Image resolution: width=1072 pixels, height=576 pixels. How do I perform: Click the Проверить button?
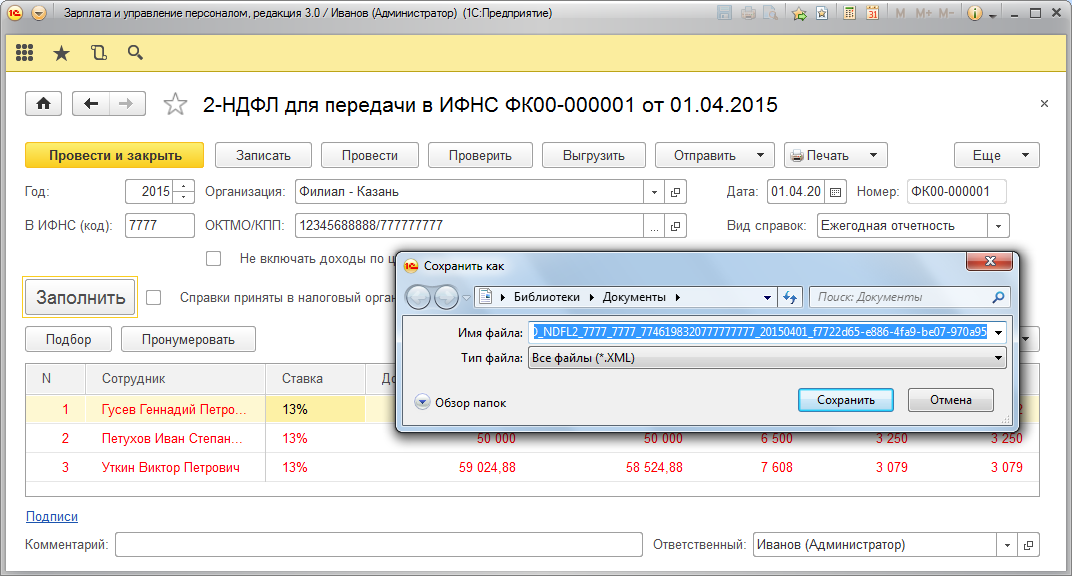480,155
